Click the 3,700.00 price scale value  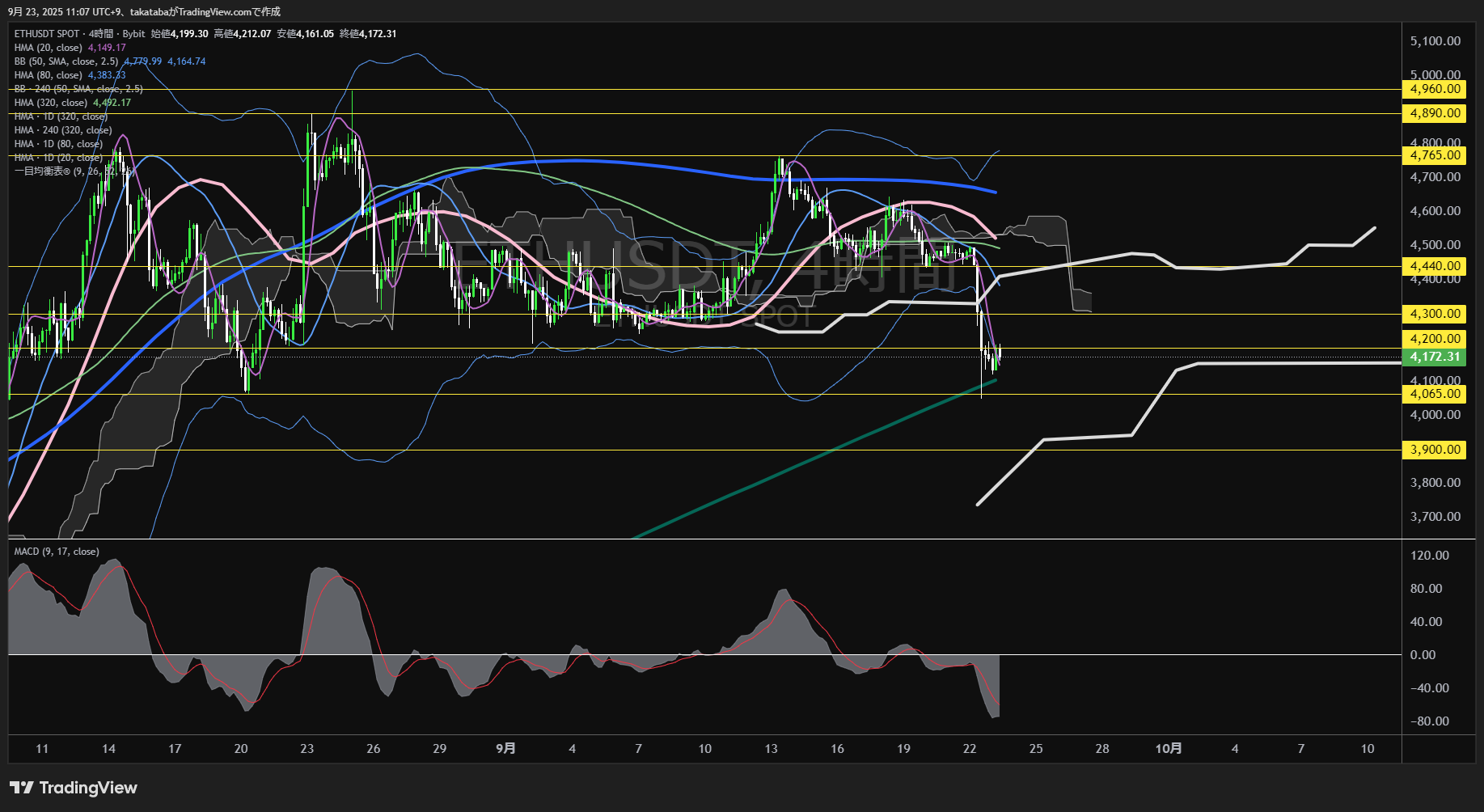pos(1435,517)
